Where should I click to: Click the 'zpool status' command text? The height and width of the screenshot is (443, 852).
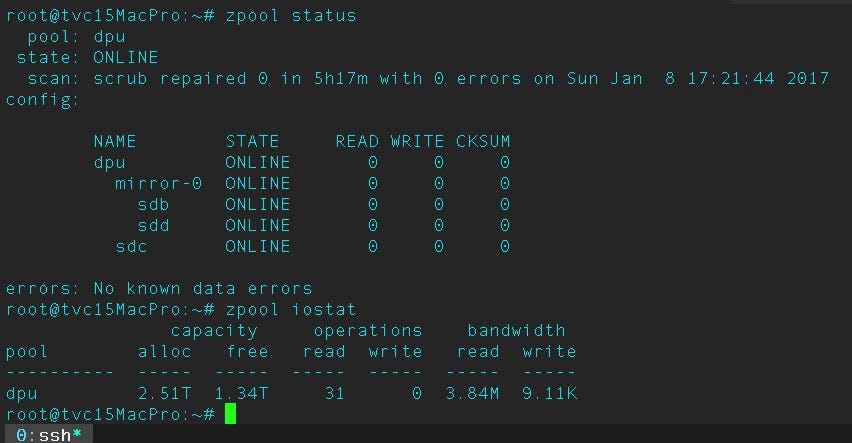coord(291,16)
